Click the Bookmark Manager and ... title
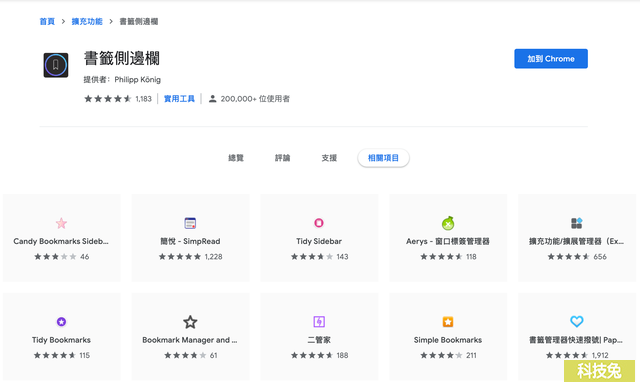640x387 pixels. [190, 340]
